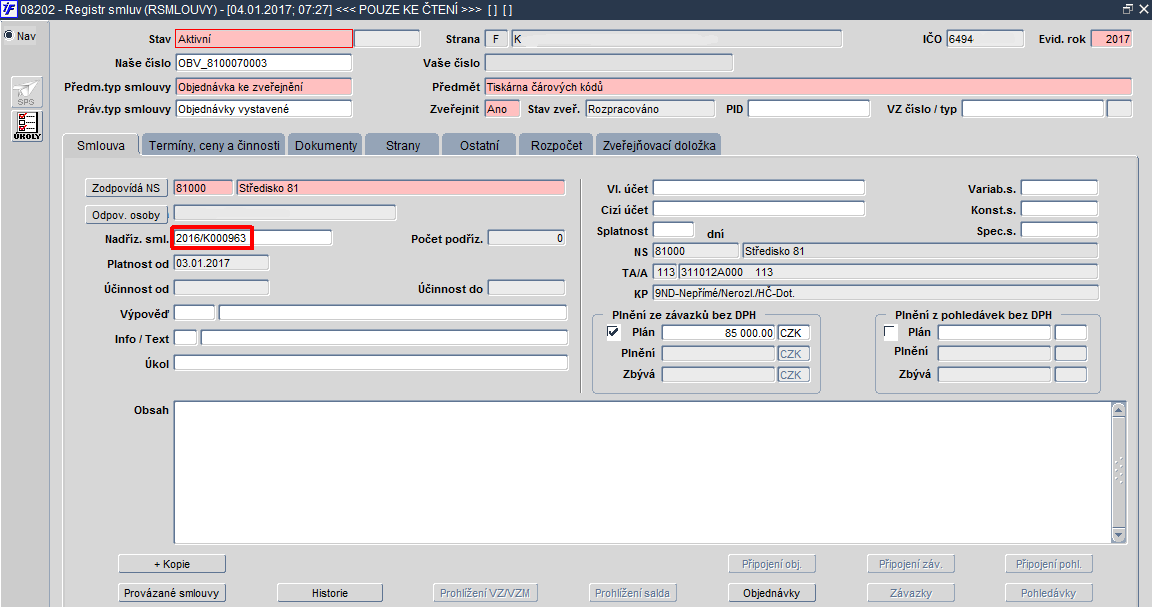Open the Úkoly task list icon
This screenshot has height=607, width=1152.
pos(26,126)
